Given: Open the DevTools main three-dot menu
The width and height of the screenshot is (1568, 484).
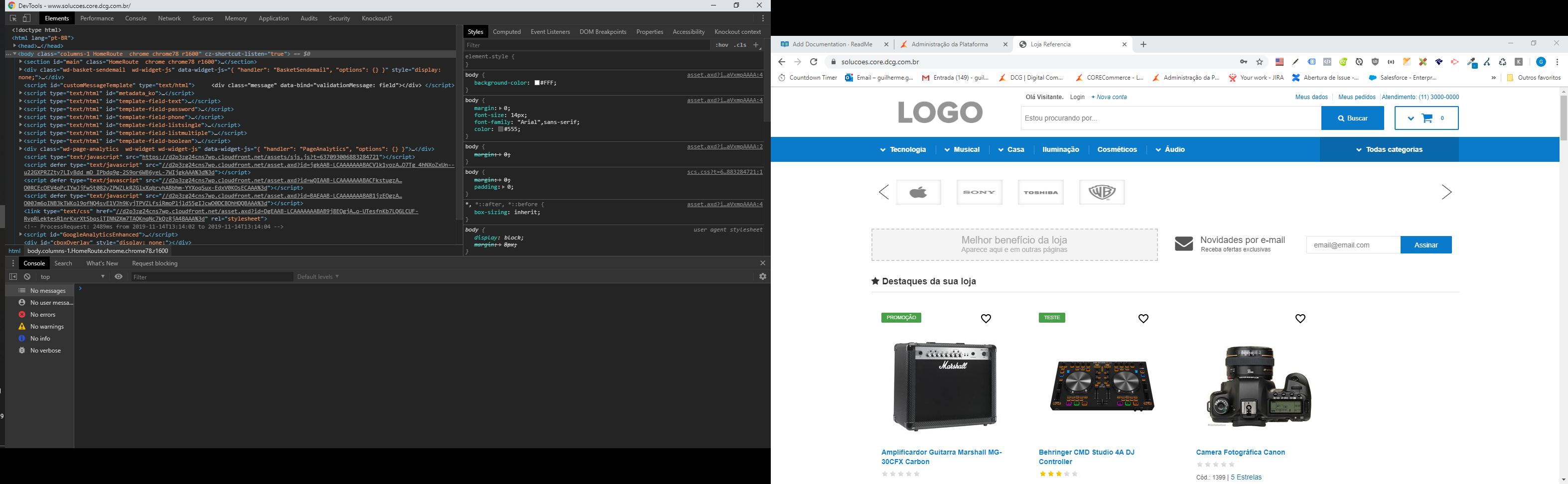Looking at the screenshot, I should point(763,18).
